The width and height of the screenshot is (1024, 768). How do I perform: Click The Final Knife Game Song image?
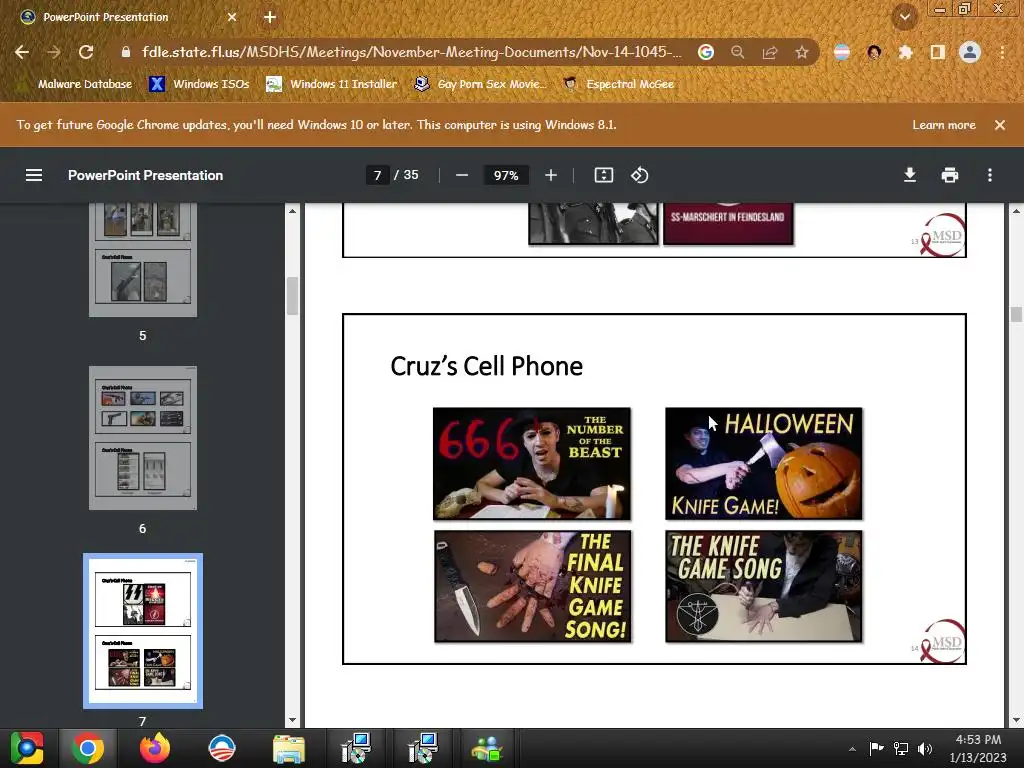click(532, 586)
